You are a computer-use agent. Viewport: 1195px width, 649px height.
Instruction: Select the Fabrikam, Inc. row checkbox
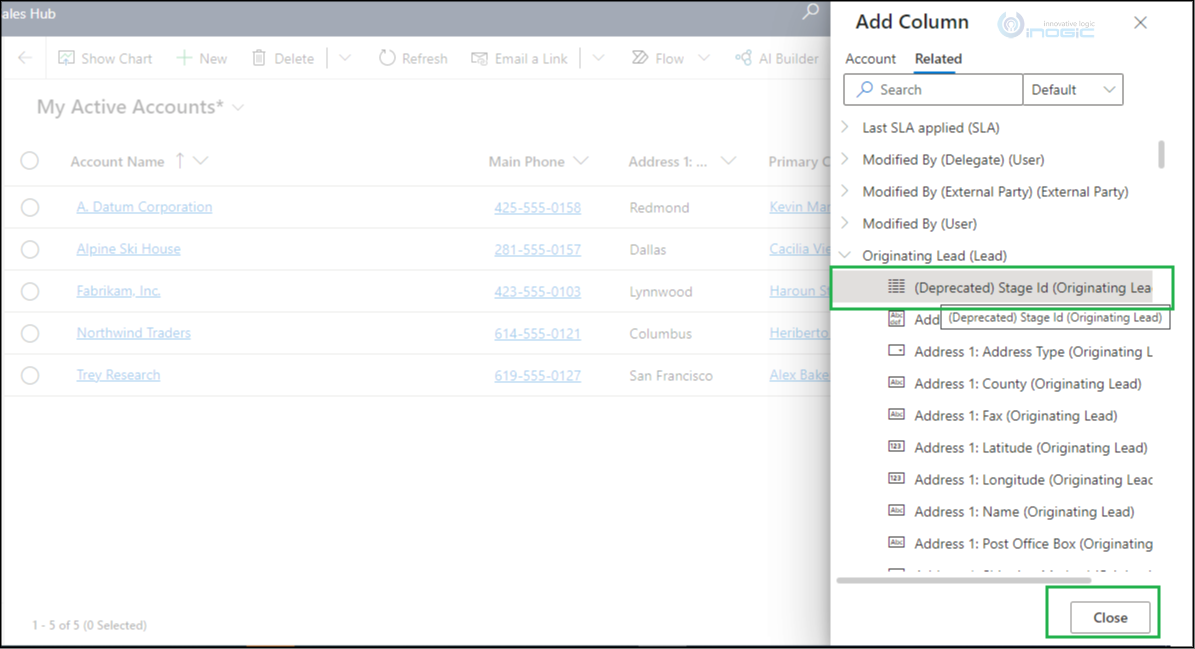30,291
